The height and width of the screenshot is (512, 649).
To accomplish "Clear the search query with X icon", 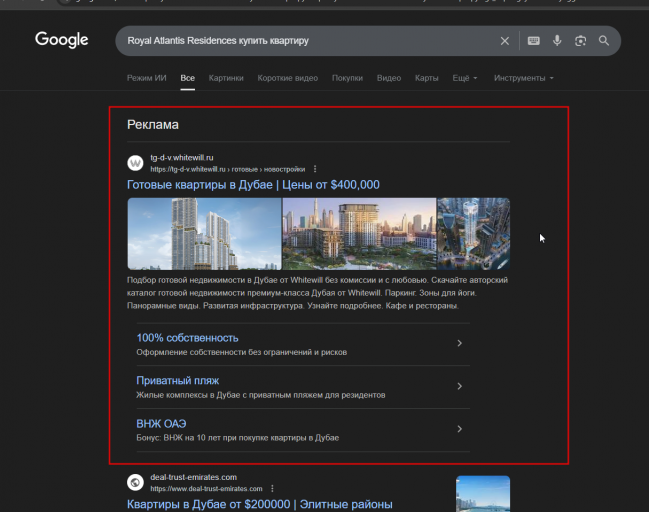I will (x=505, y=41).
